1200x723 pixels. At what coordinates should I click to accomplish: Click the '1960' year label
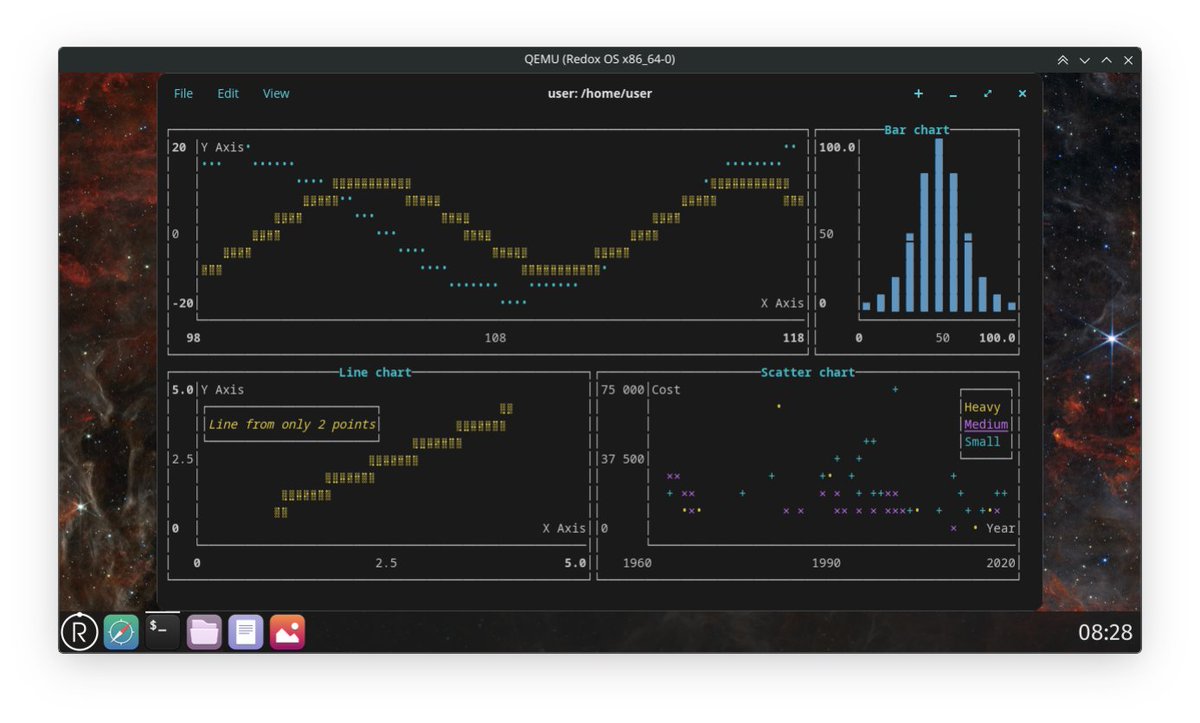tap(637, 563)
